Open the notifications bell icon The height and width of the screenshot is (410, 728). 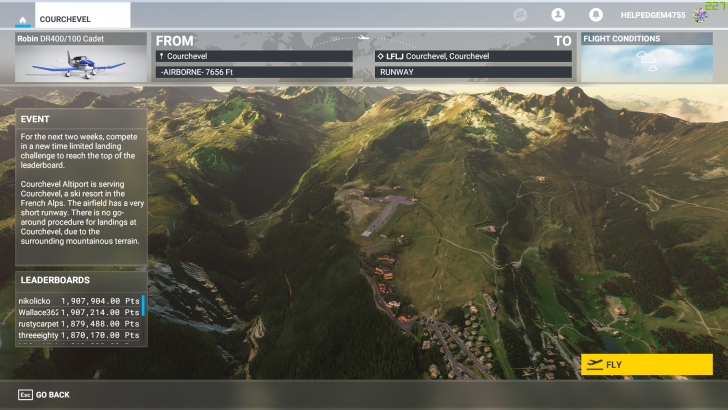[x=596, y=15]
